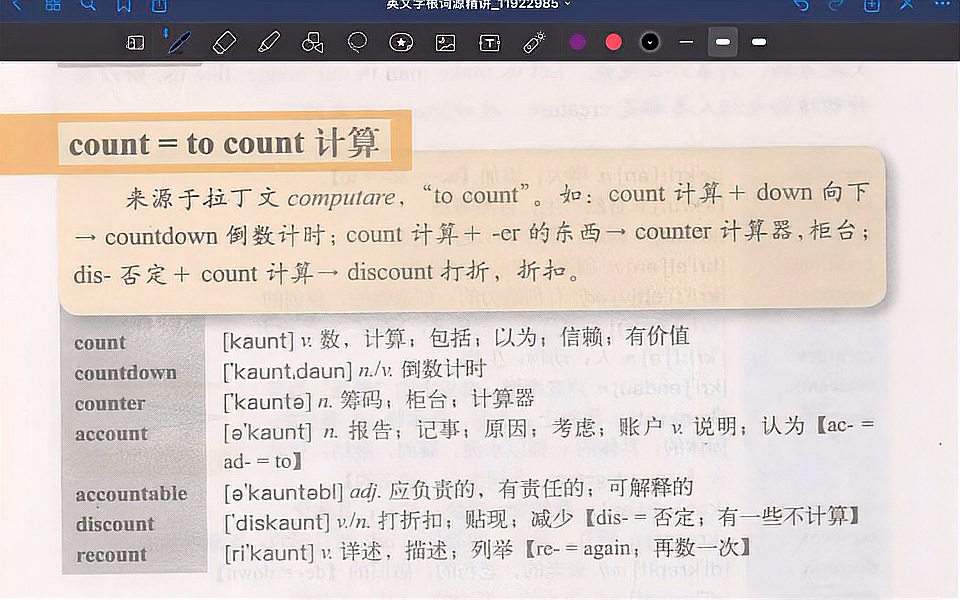Add a text box using the Text tool

point(490,42)
